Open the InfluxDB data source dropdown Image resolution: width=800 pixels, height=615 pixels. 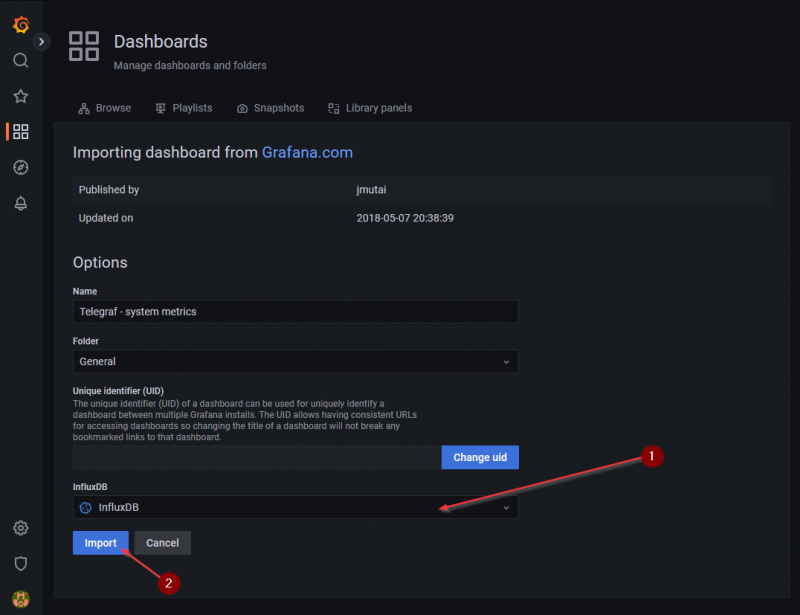pos(295,507)
